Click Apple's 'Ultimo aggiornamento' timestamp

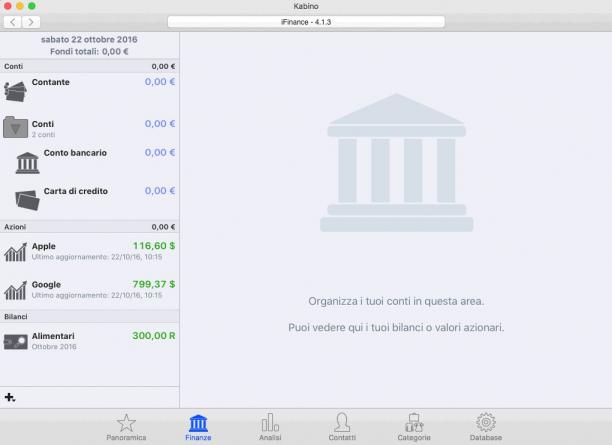[x=97, y=257]
